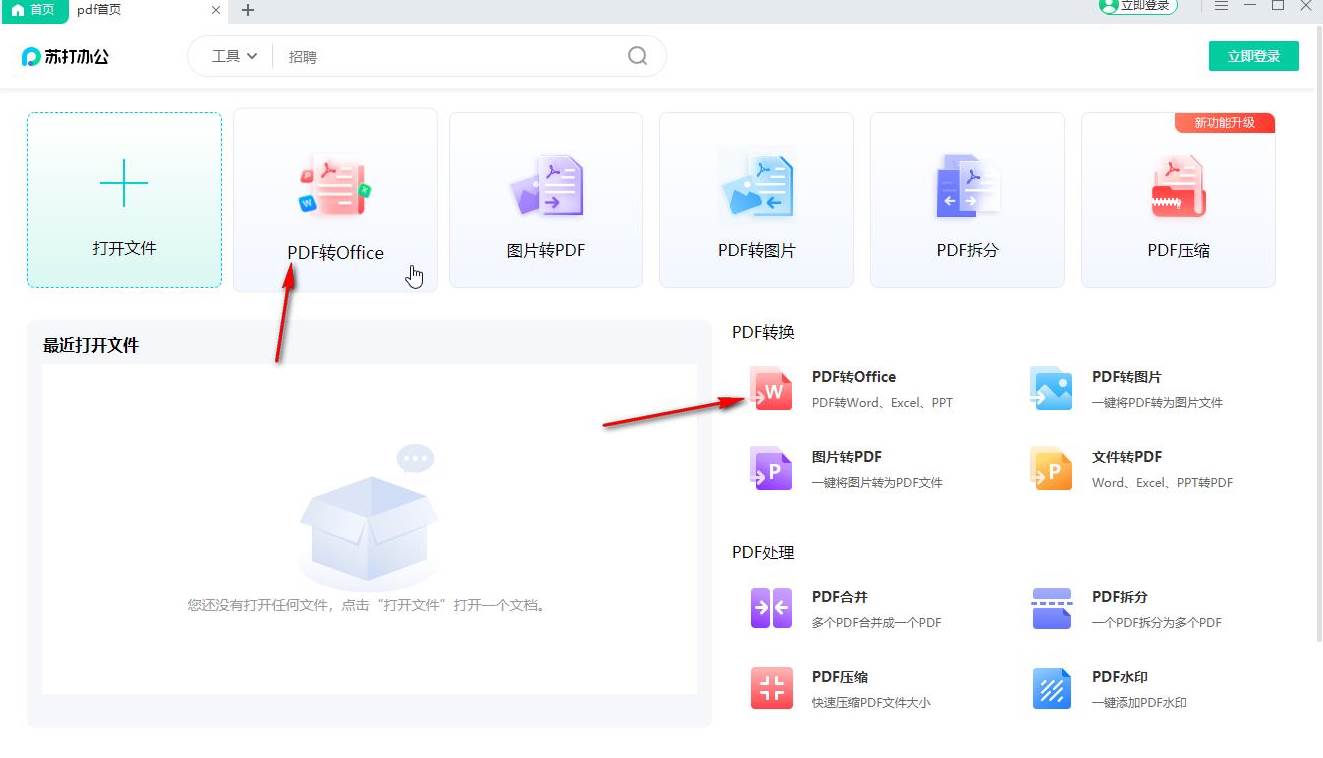The image size is (1323, 758).
Task: Click the PDF转Office text in conversion list
Action: (x=854, y=377)
